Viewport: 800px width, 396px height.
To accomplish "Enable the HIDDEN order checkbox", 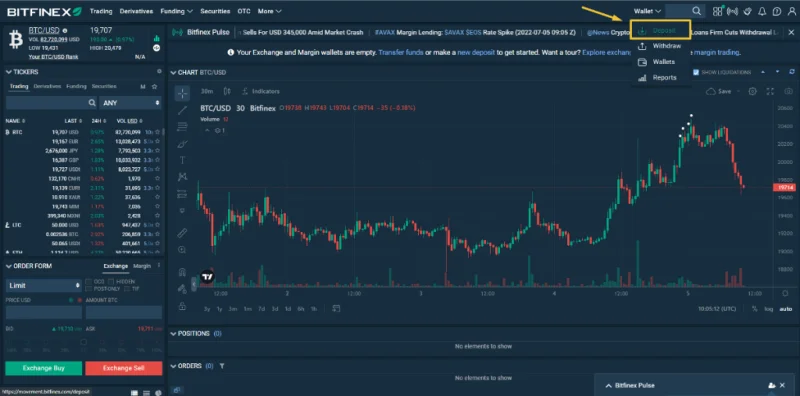I will coord(112,282).
